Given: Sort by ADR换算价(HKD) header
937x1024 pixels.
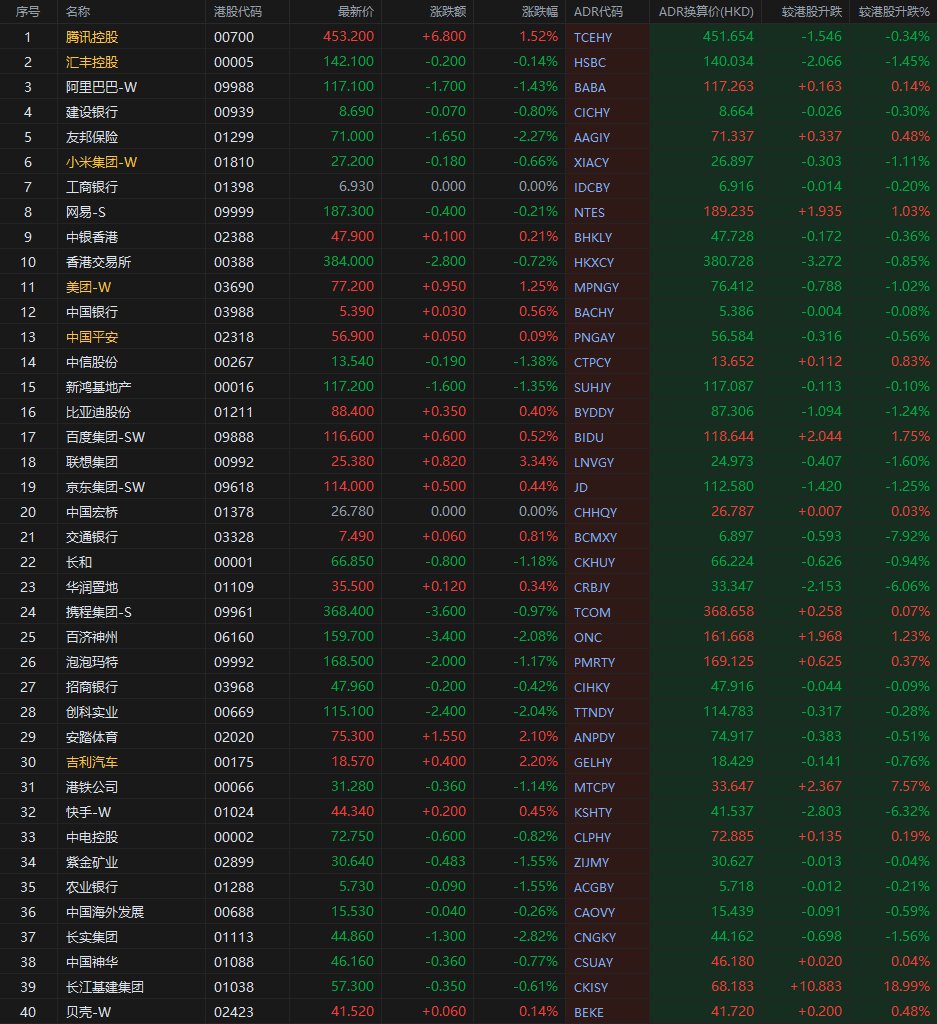Looking at the screenshot, I should (x=706, y=12).
